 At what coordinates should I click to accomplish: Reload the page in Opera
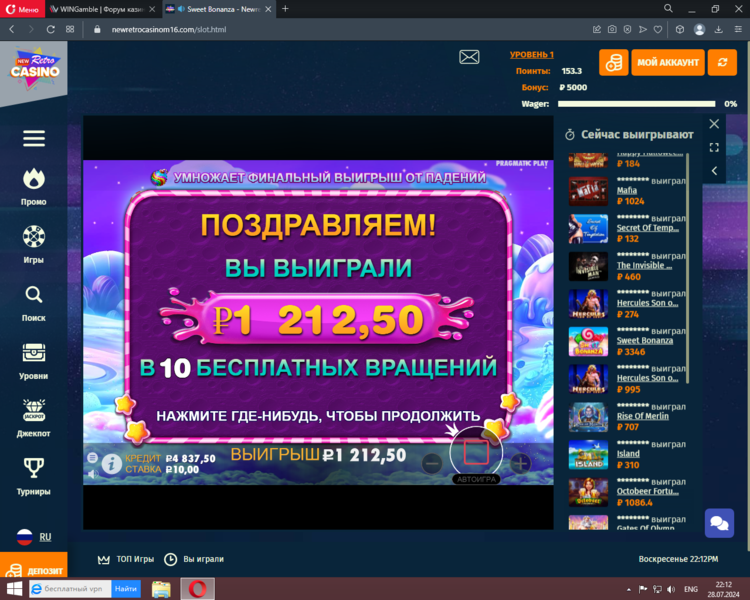pyautogui.click(x=50, y=29)
